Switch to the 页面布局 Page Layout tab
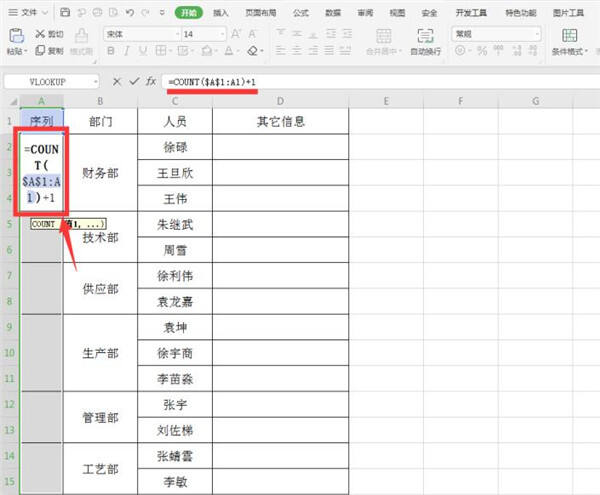 click(261, 13)
